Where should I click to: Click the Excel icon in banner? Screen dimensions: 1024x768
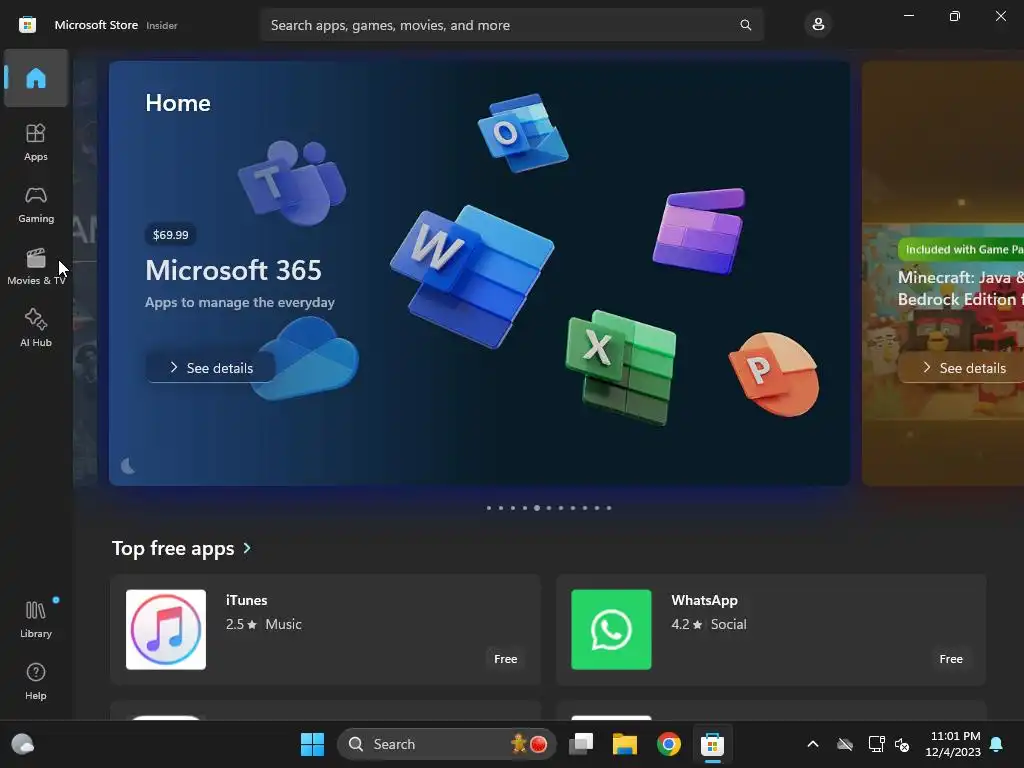point(620,367)
